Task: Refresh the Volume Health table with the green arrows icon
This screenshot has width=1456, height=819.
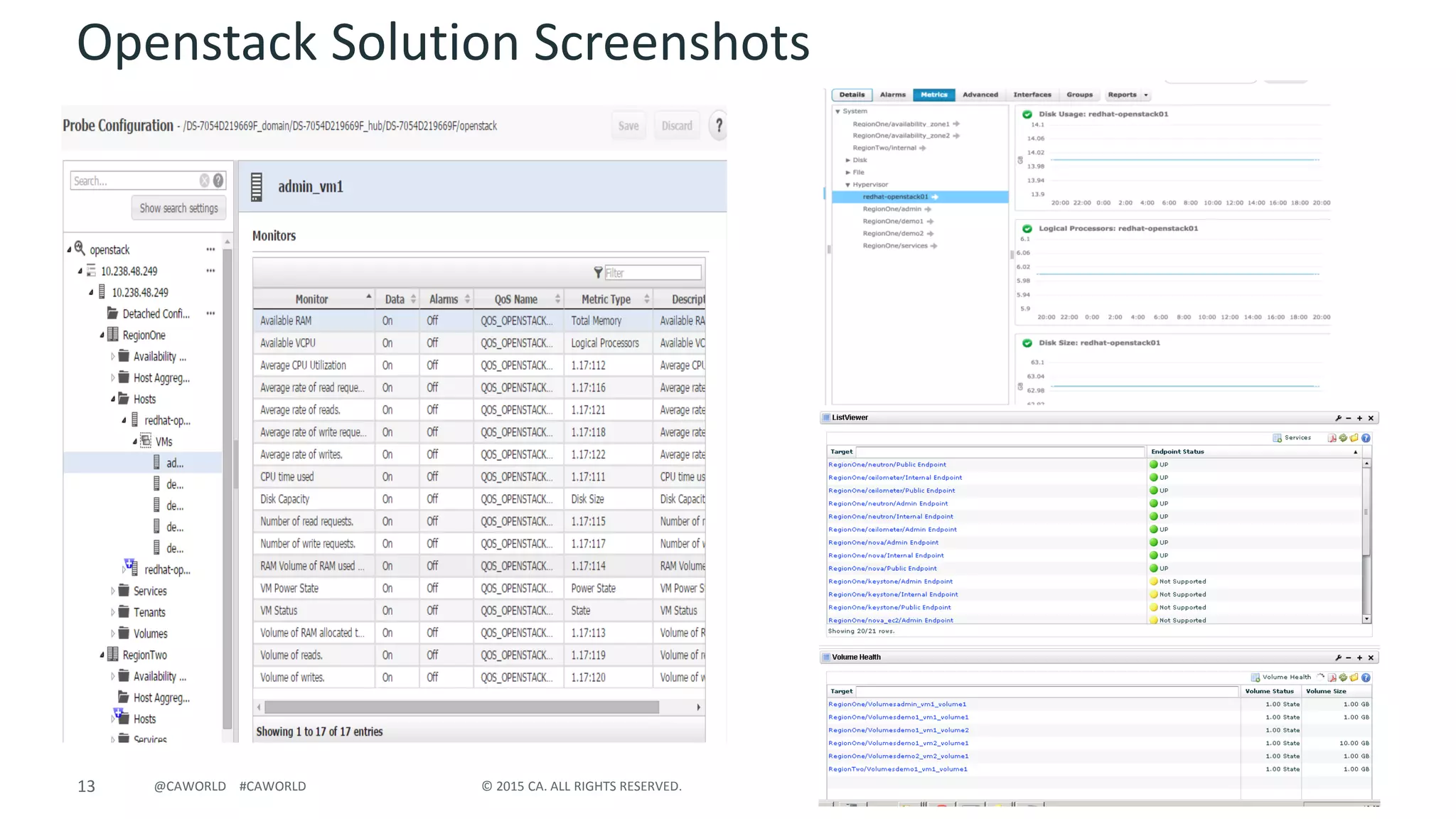Action: click(1343, 678)
